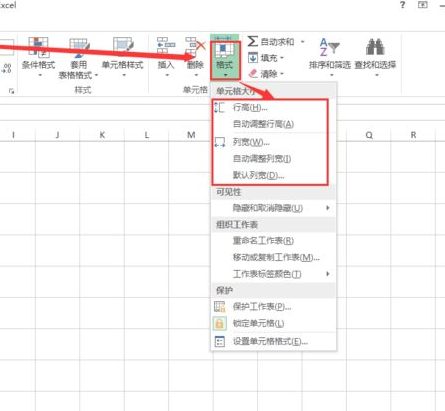Click the Delete cells icon
Screen dimensions: 445x411
pyautogui.click(x=195, y=46)
